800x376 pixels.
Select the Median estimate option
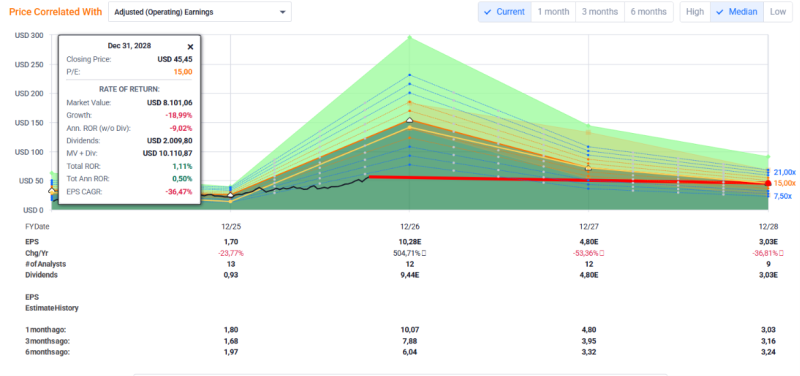[x=737, y=12]
